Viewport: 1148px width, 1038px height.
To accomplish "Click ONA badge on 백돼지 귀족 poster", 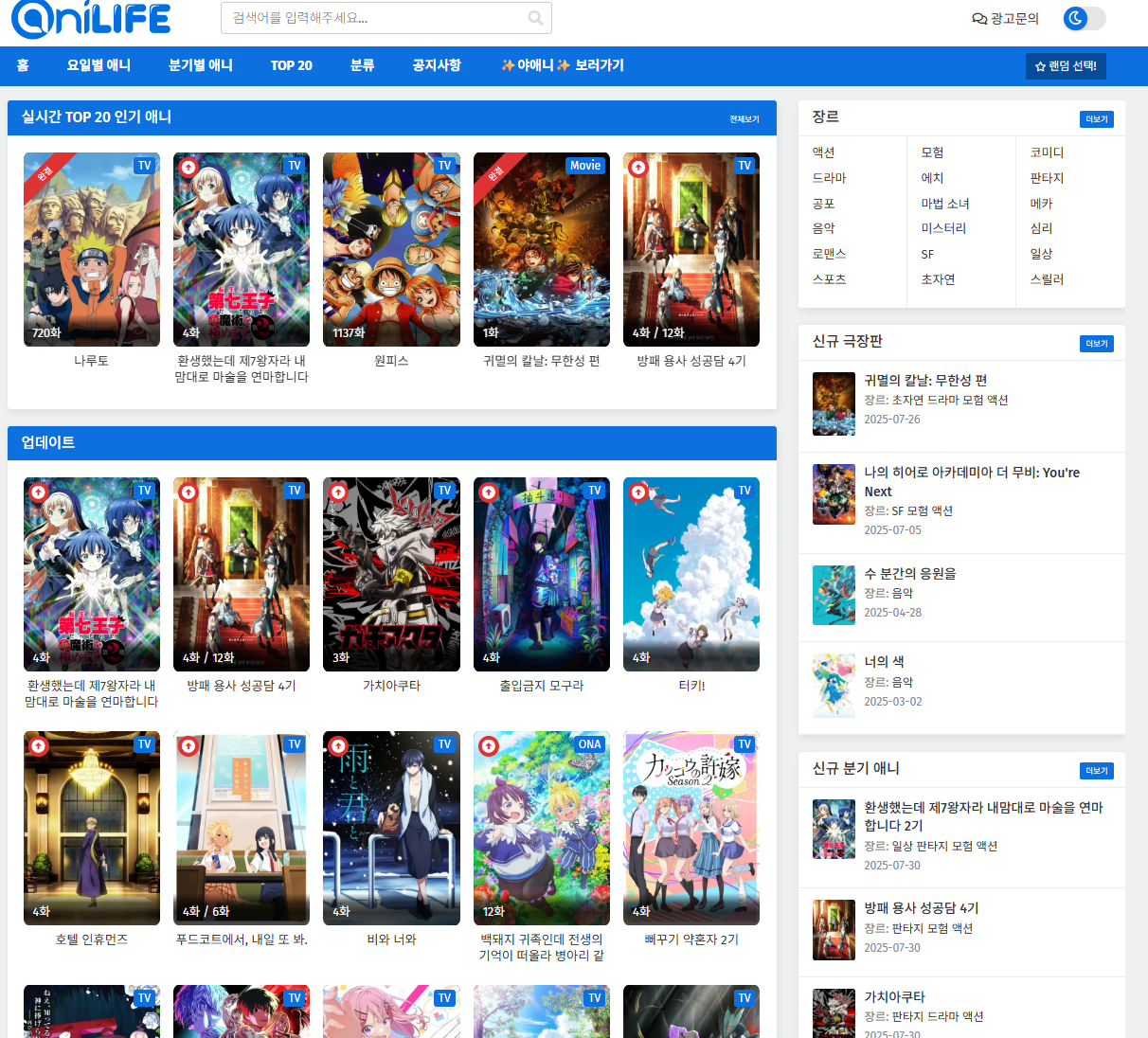I will click(x=590, y=744).
